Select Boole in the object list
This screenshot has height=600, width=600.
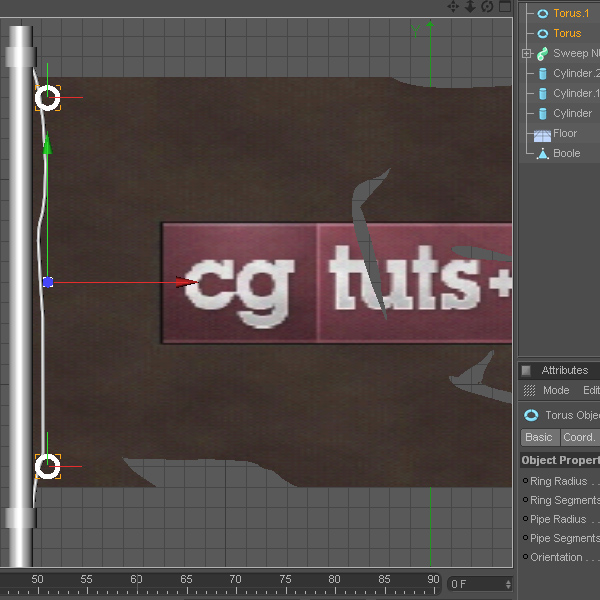tap(567, 153)
